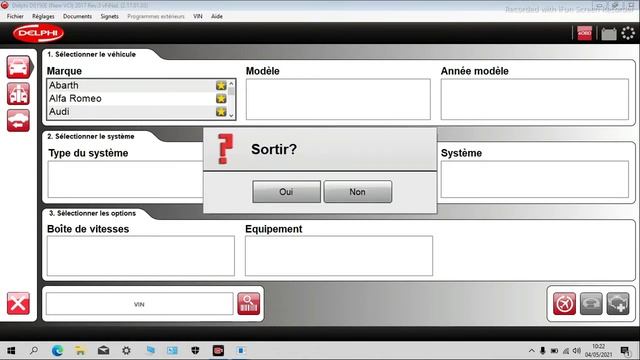Click the taskbar search icon
This screenshot has width=640, height=360.
(x=34, y=351)
